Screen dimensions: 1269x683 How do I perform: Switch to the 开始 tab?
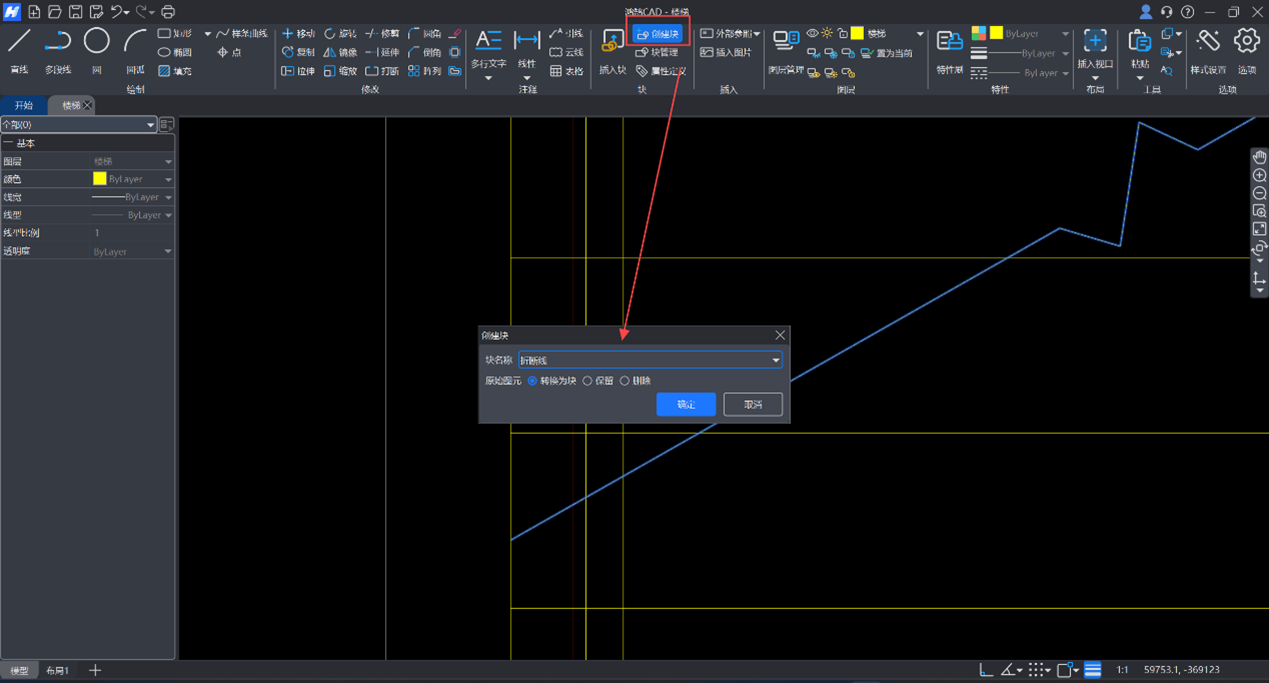(x=24, y=105)
